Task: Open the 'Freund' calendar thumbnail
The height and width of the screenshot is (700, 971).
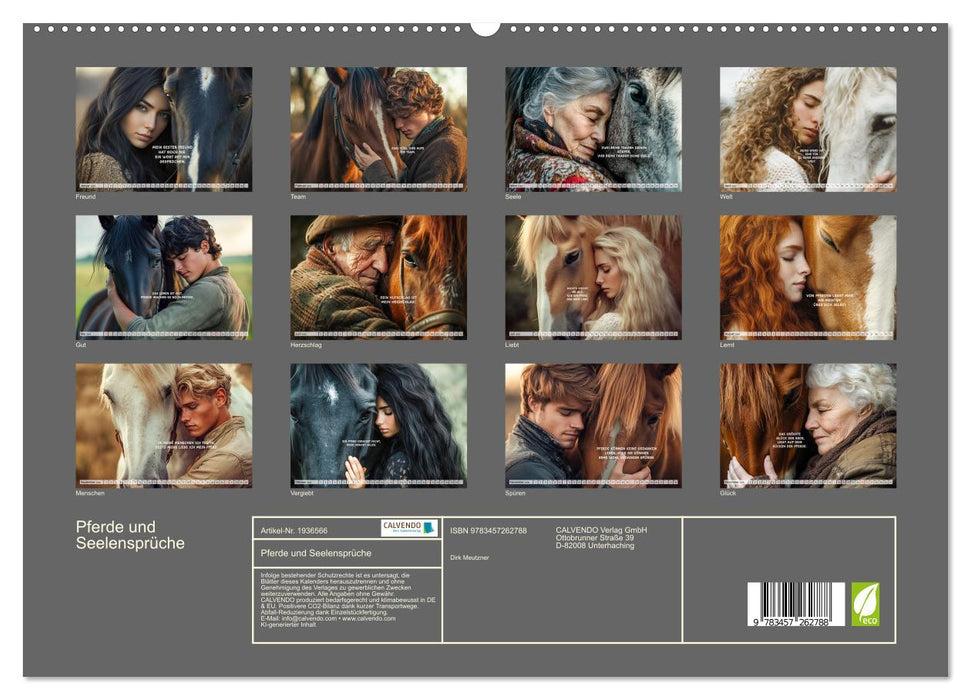Action: click(x=164, y=129)
